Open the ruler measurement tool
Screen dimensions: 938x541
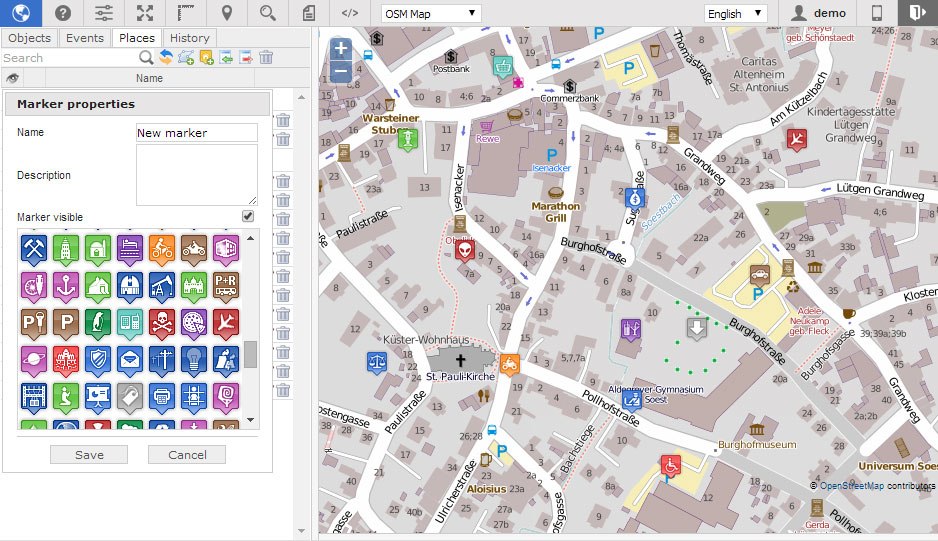186,13
